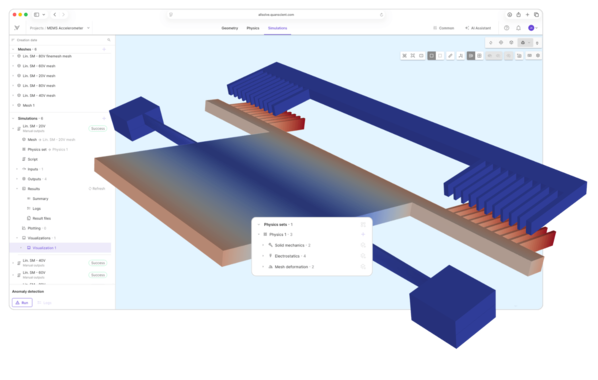The image size is (598, 380).
Task: Click the outlined square view-mode icon
Action: click(440, 56)
